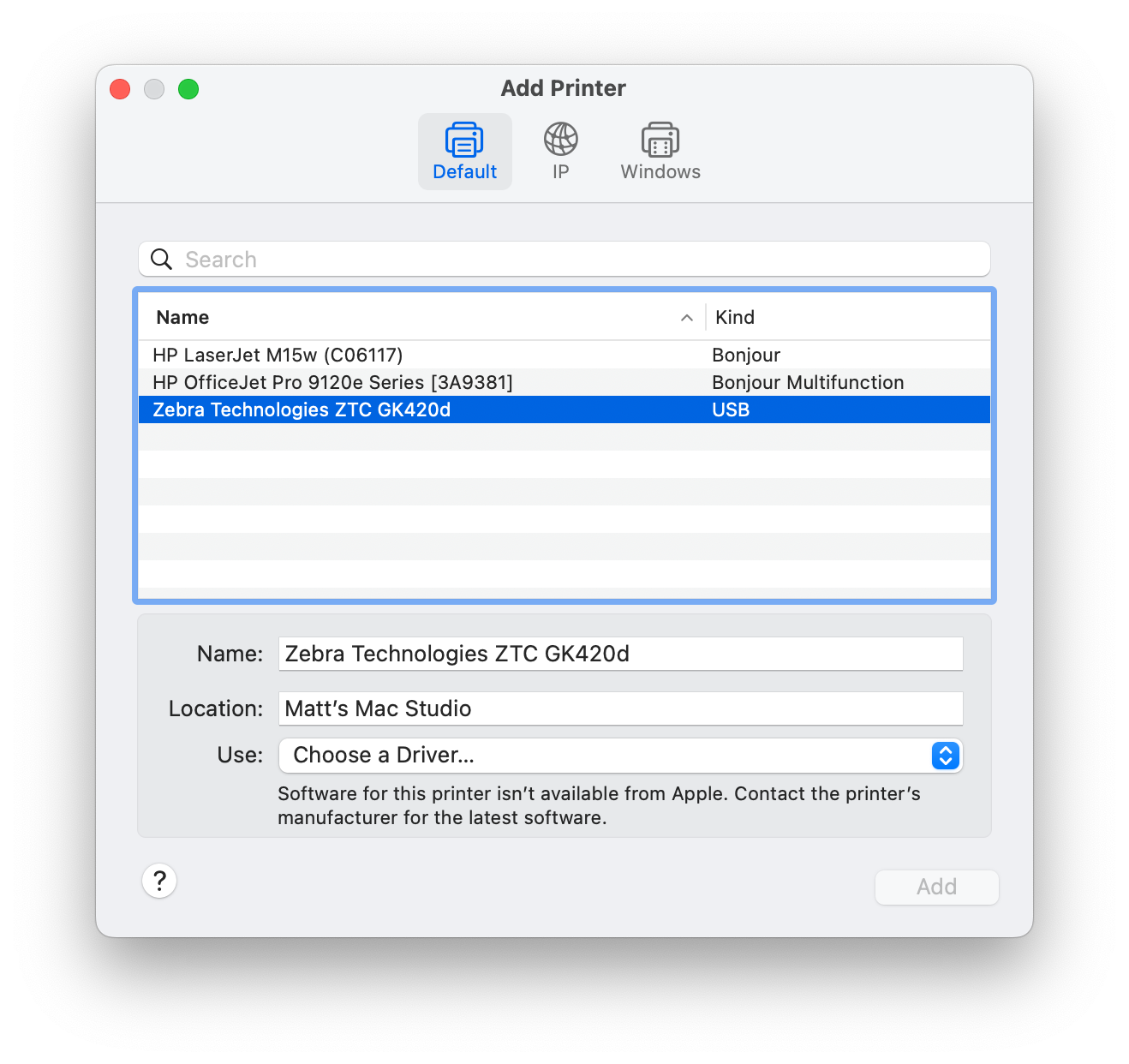Click the blue arrows on Use popup
Viewport: 1129px width, 1064px height.
point(945,756)
